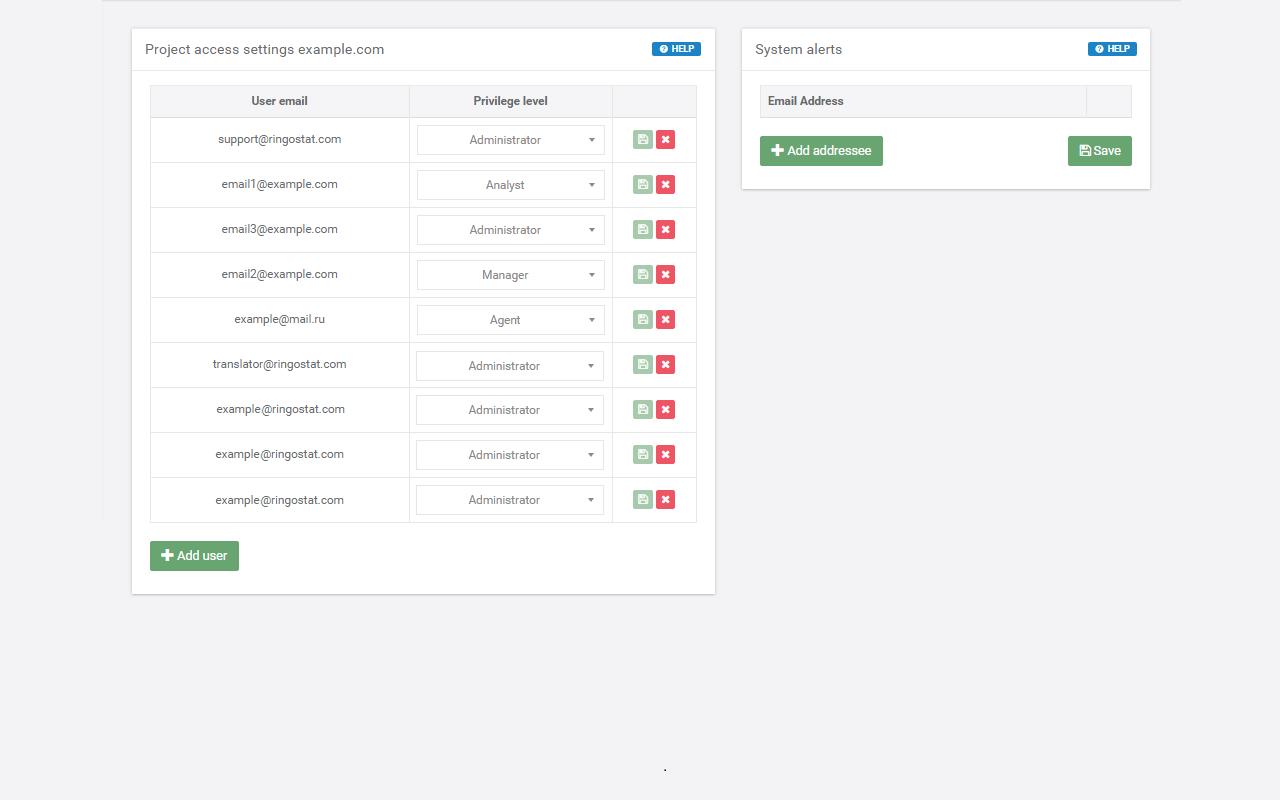The width and height of the screenshot is (1280, 800).
Task: Click the red delete icon for support@ringostat.com
Action: coord(665,139)
